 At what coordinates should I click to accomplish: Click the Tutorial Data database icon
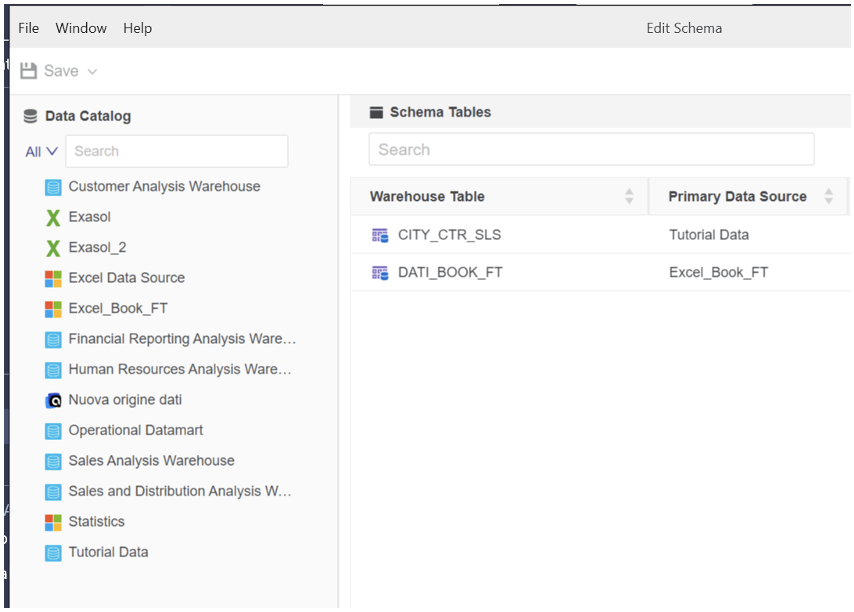53,552
